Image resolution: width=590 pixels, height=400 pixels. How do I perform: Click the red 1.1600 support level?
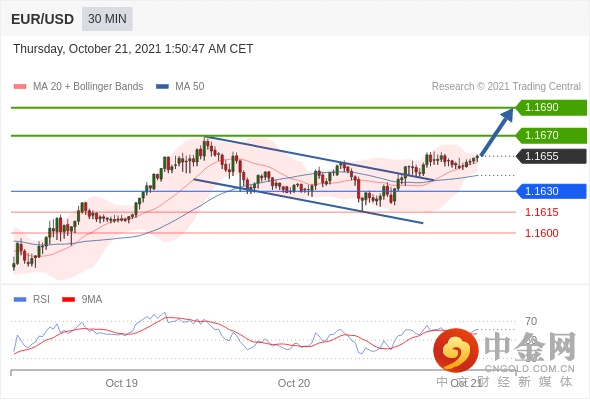tap(541, 233)
